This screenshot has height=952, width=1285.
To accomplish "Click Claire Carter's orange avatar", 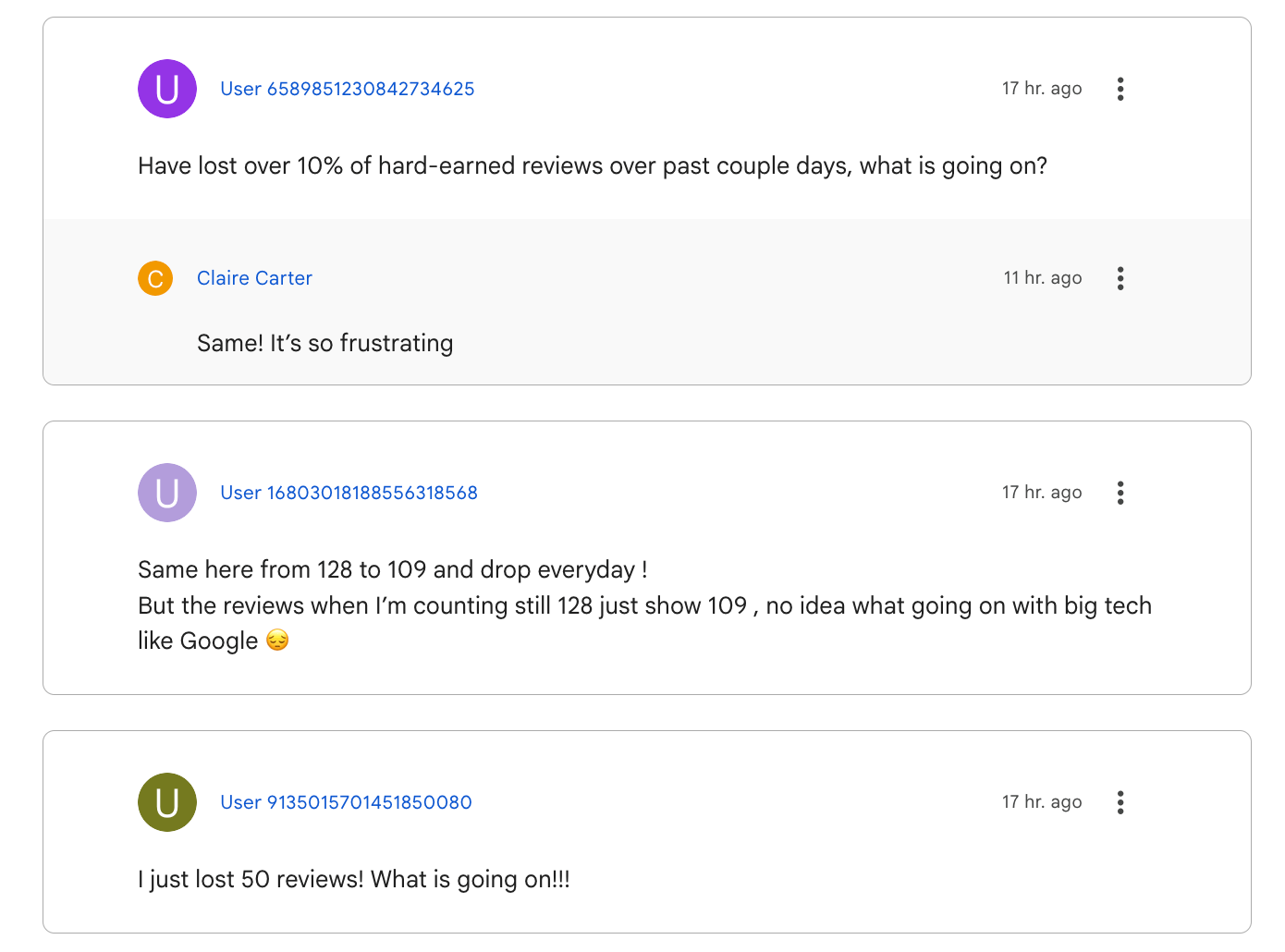I will 155,278.
